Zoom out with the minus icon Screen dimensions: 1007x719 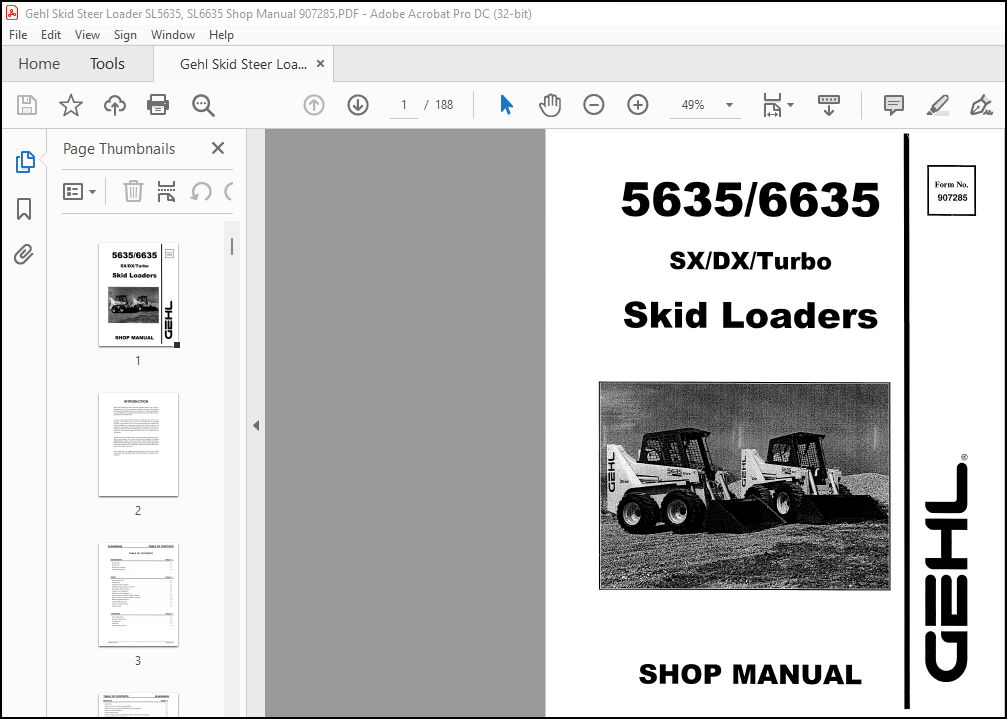(x=593, y=105)
